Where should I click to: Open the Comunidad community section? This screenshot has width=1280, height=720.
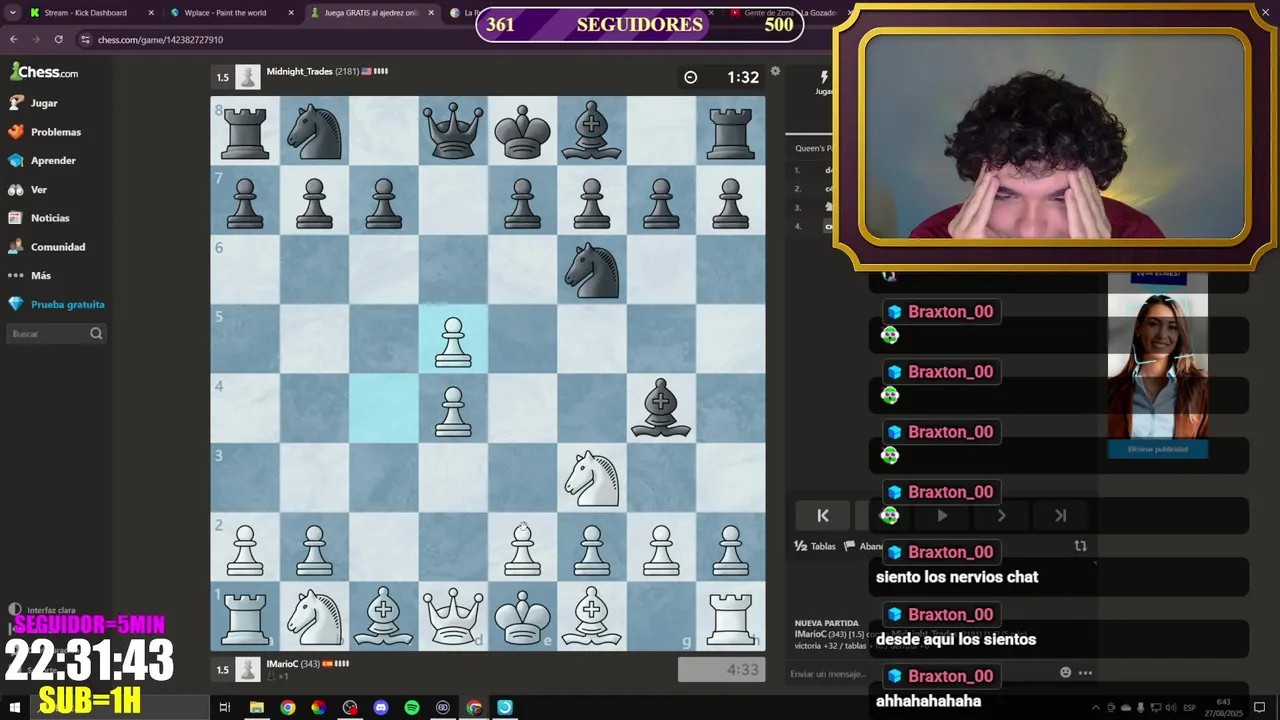pos(47,247)
